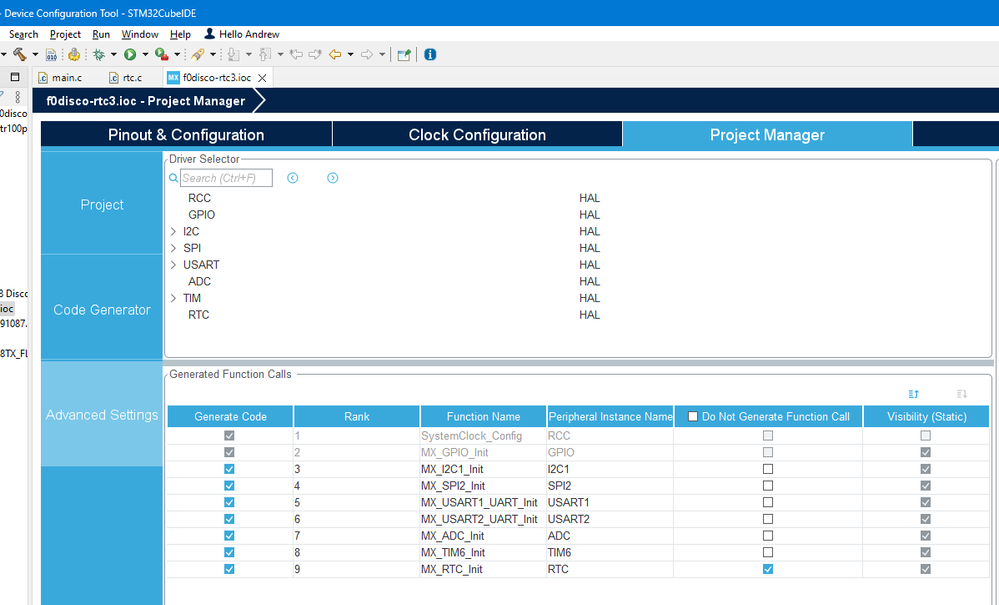
Task: Click next search result arrow in Driver Selector
Action: click(333, 178)
